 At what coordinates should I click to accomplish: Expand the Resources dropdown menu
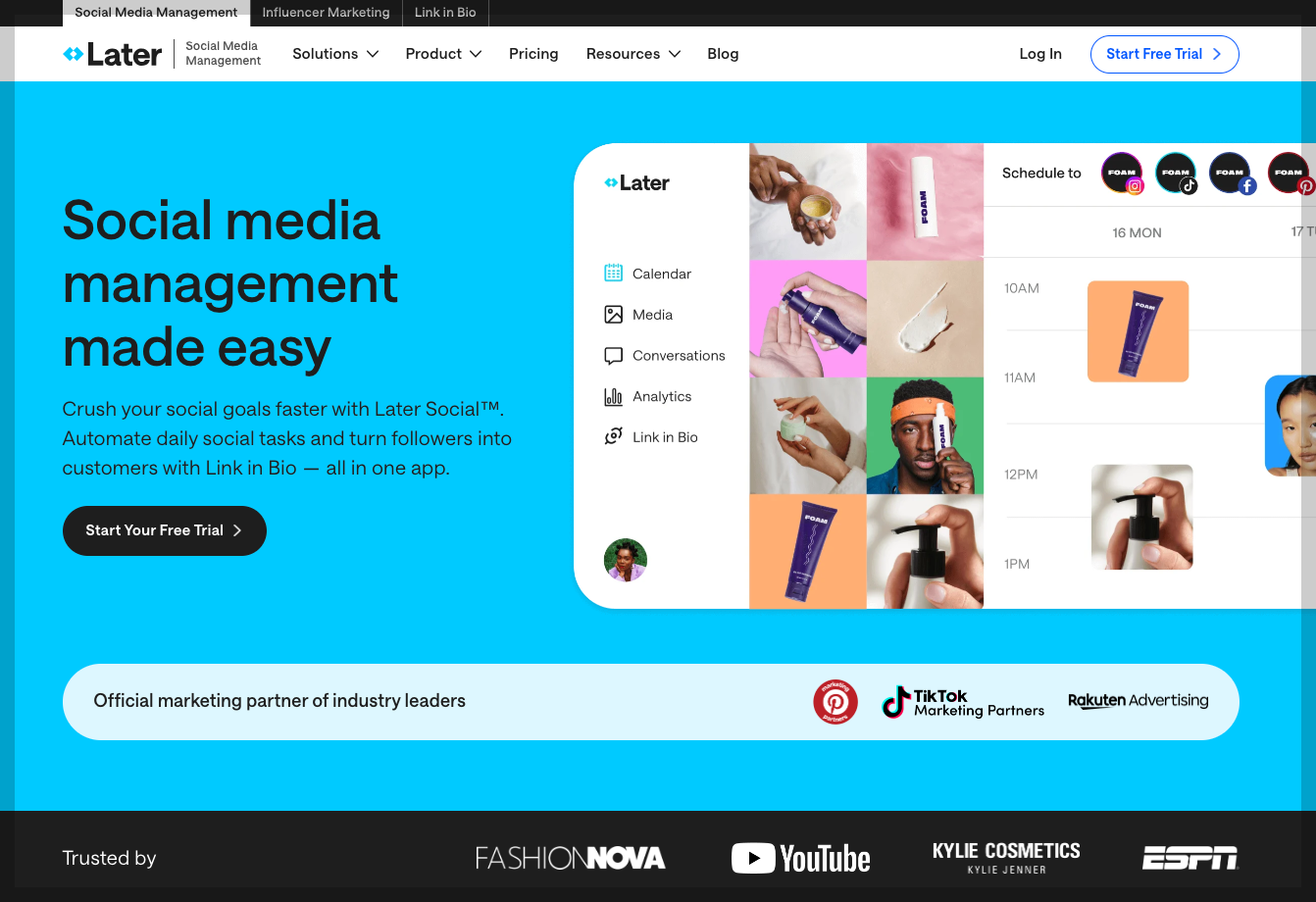point(633,54)
